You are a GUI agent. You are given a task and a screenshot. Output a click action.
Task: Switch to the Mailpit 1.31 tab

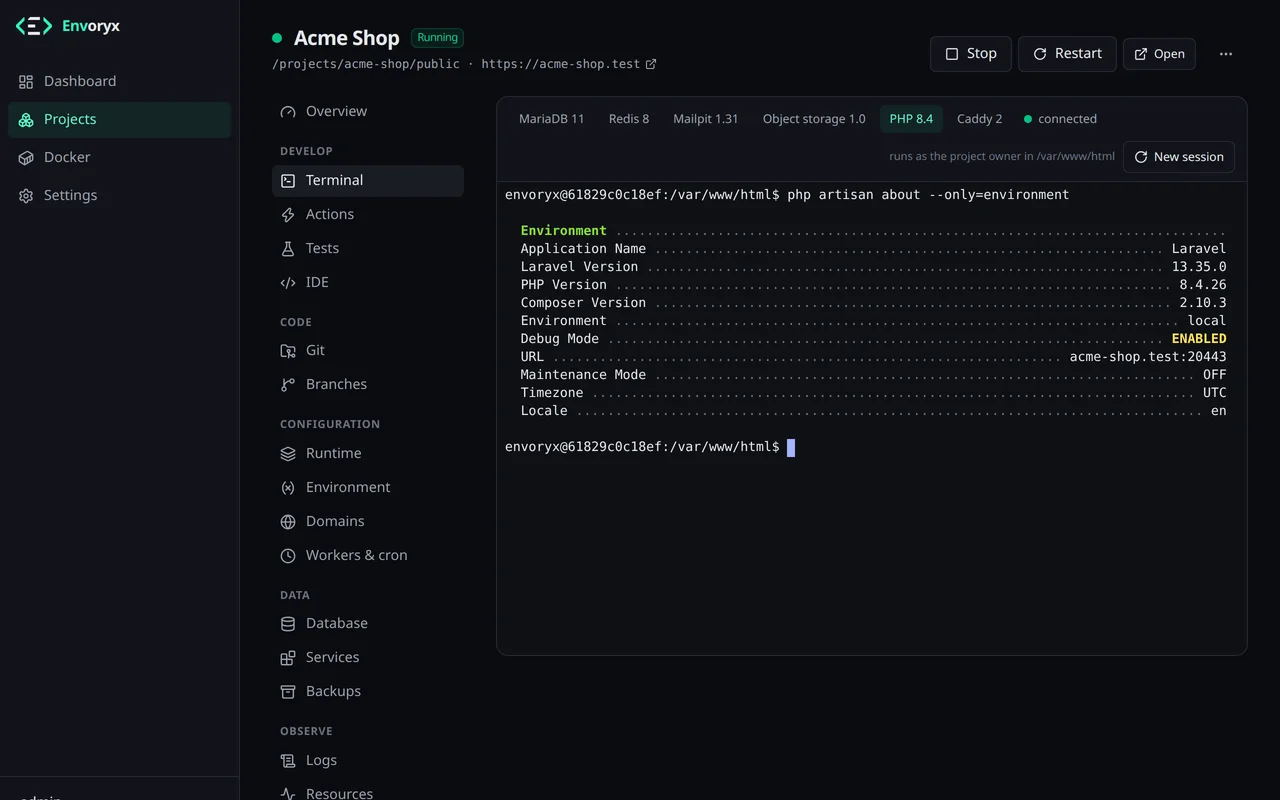(706, 119)
